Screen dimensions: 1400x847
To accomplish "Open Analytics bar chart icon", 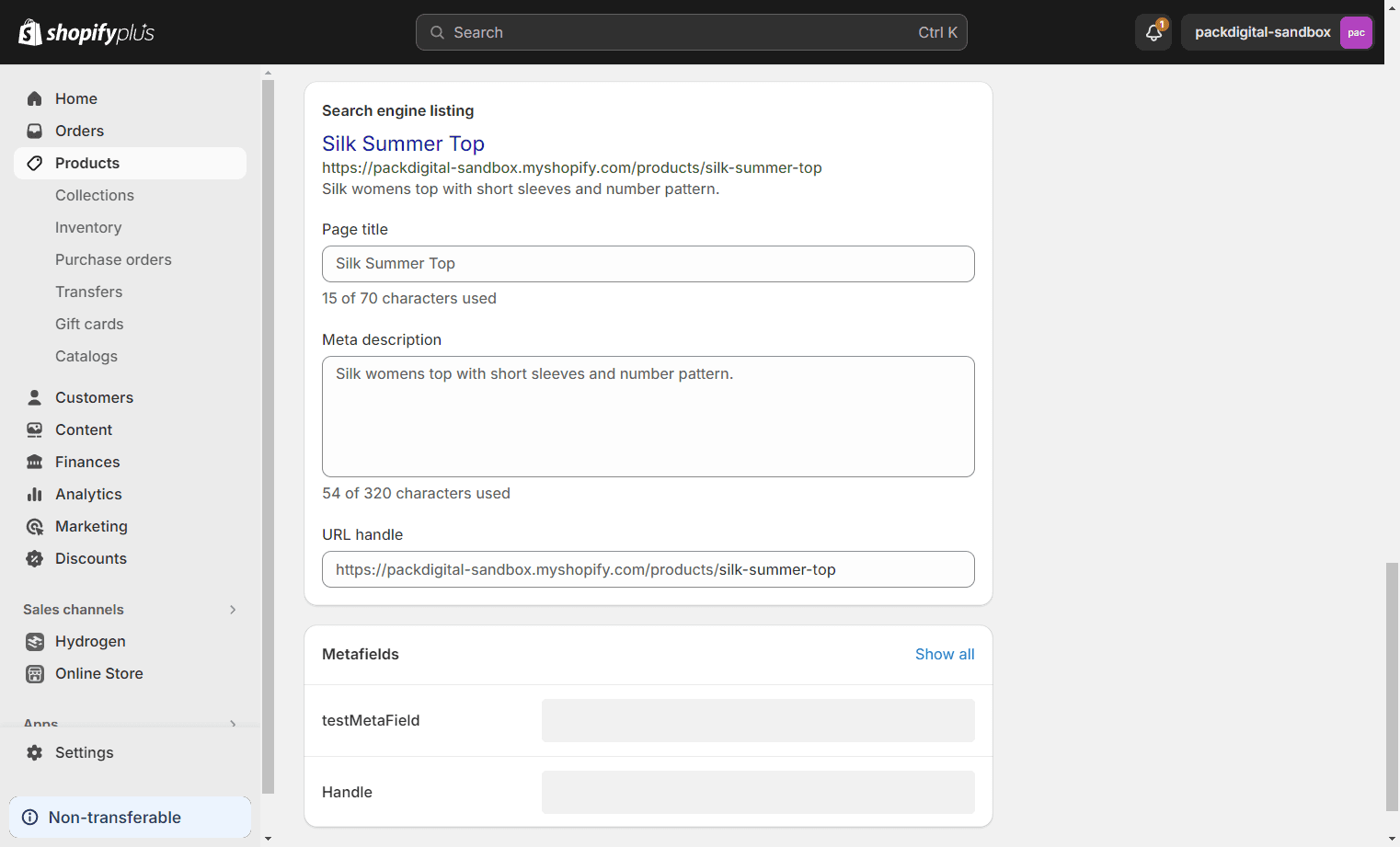I will coord(35,494).
